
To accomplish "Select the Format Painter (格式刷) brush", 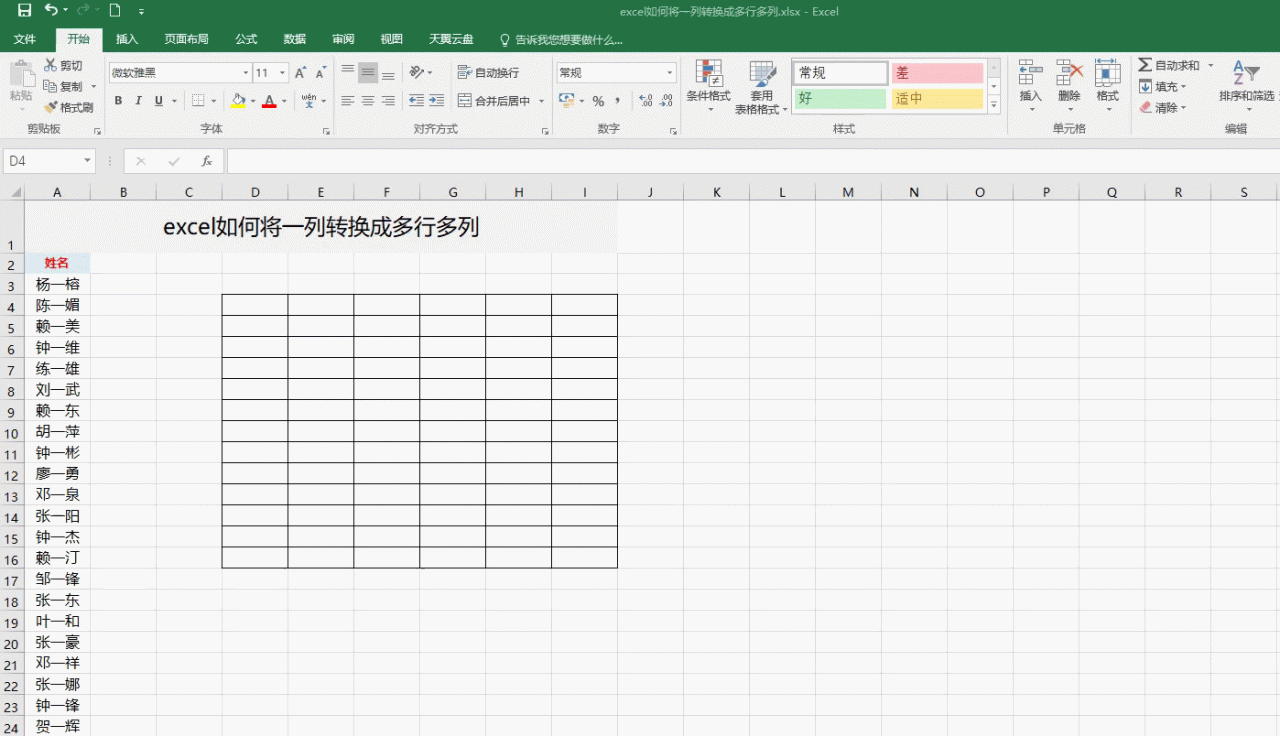I will click(x=50, y=107).
